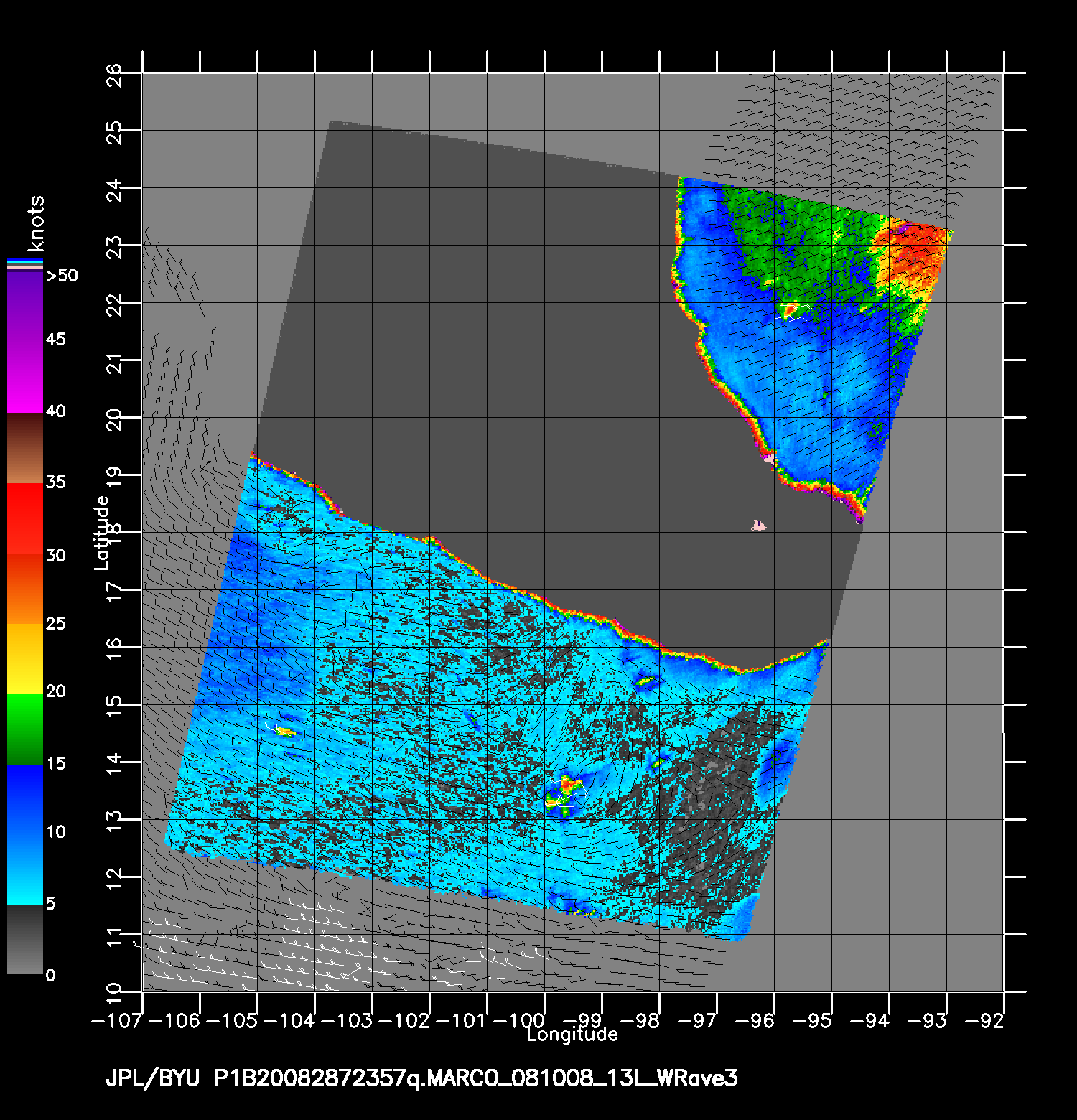
Task: Click the cyan 5–10 knots color band
Action: point(25,870)
